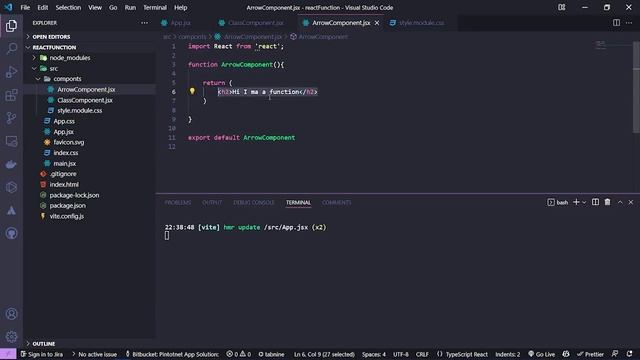Open the GitHub icon in activity bar
The image size is (640, 360).
(11, 233)
